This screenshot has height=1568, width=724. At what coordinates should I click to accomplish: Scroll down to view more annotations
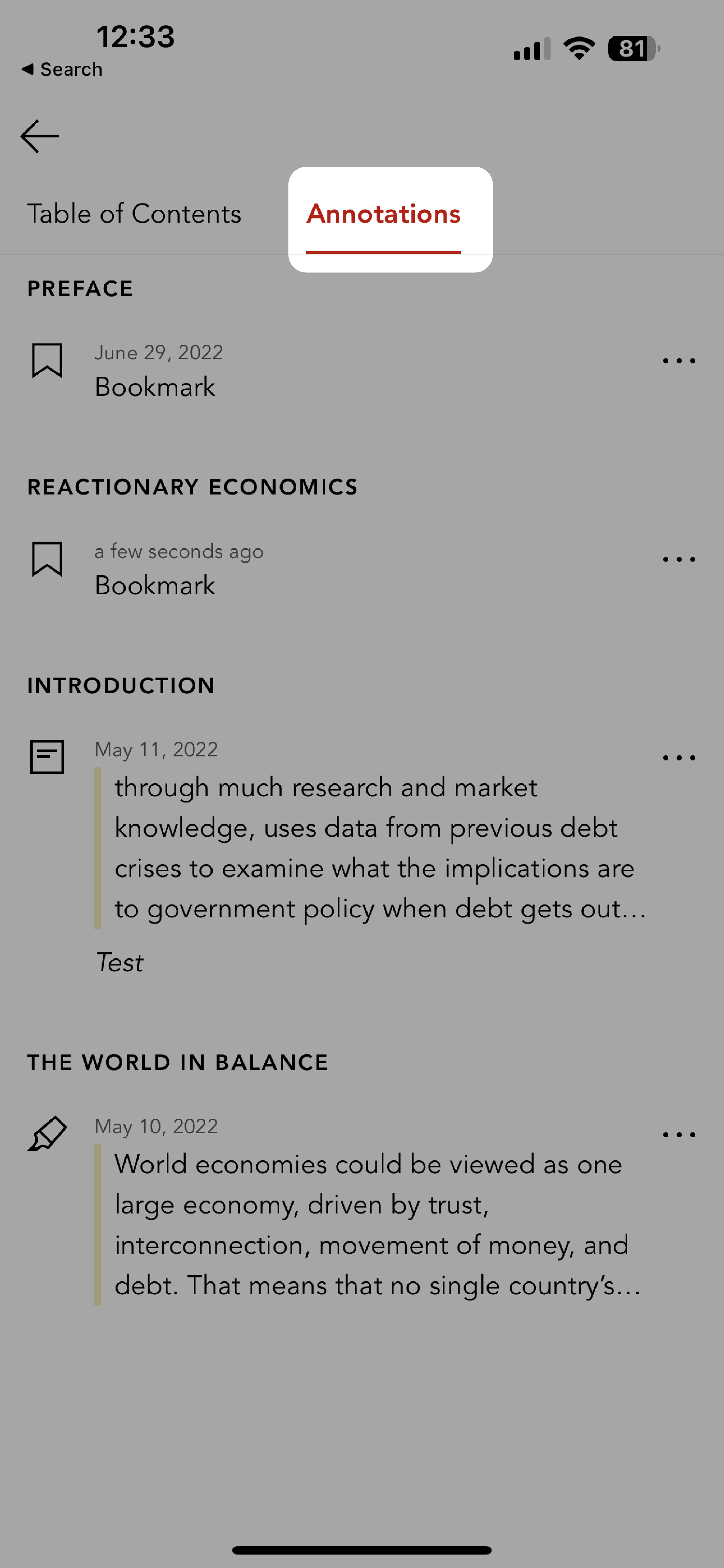(x=362, y=1100)
